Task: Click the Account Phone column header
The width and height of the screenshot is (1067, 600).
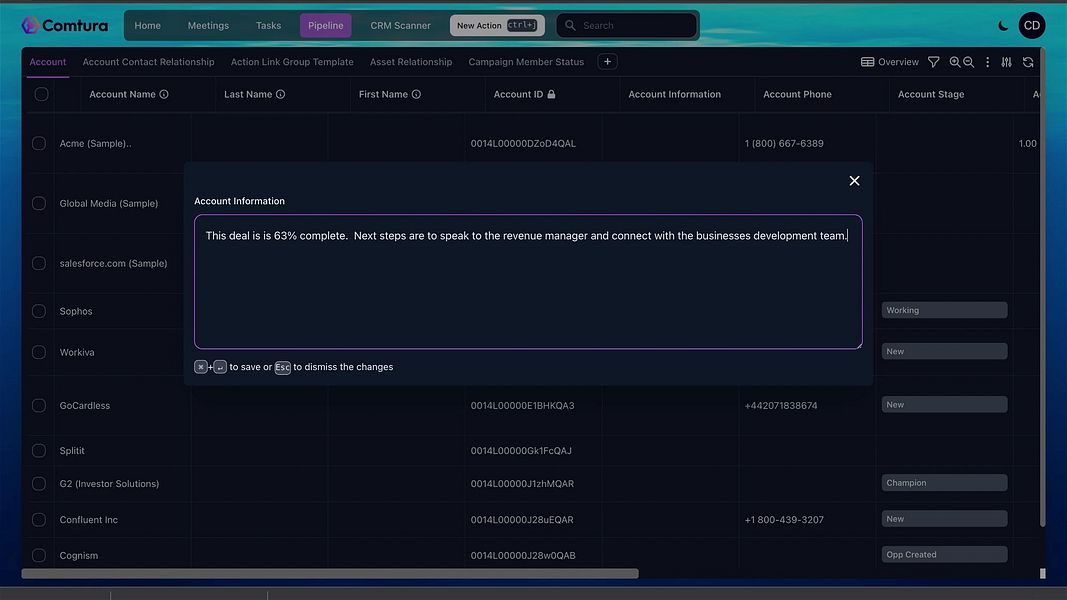Action: coord(798,95)
